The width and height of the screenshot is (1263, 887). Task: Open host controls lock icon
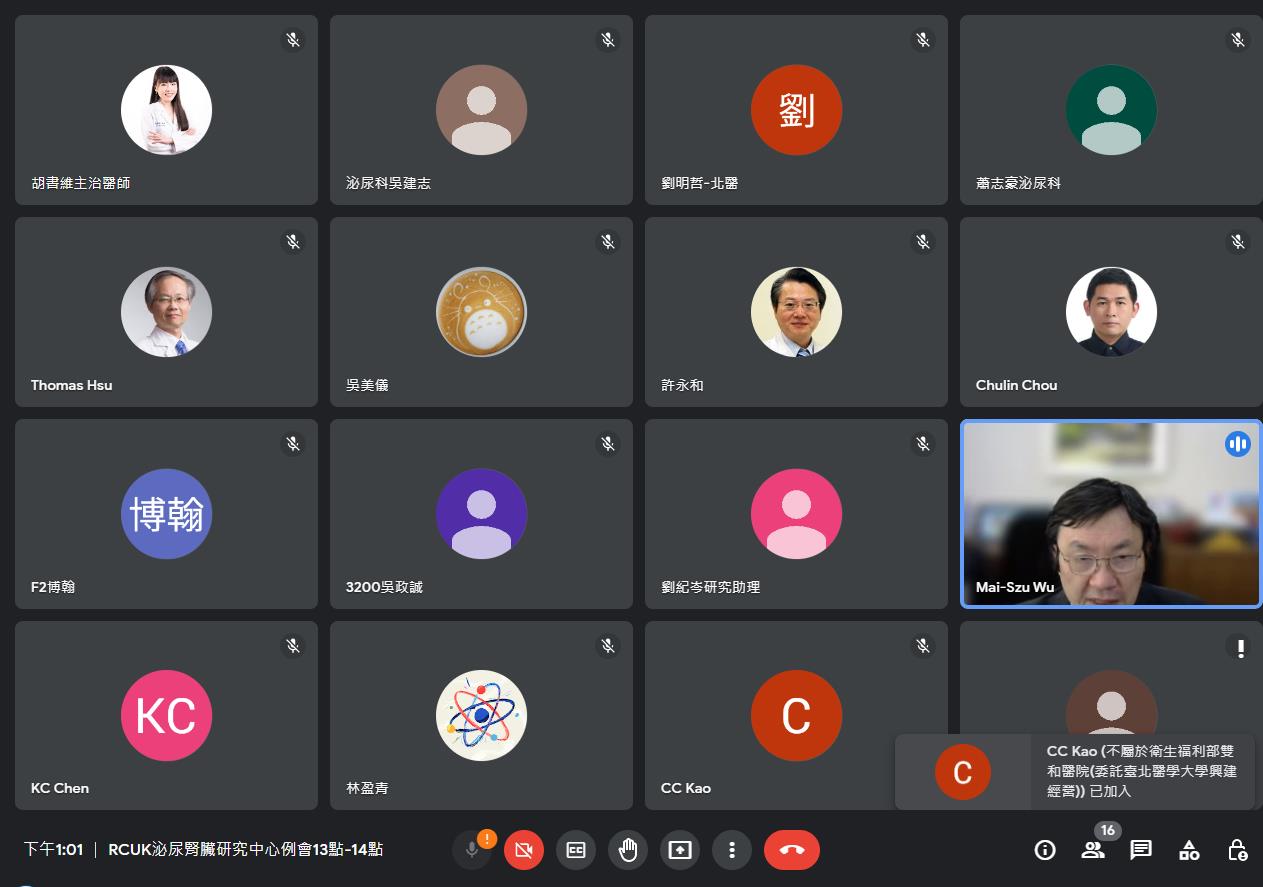(x=1237, y=850)
